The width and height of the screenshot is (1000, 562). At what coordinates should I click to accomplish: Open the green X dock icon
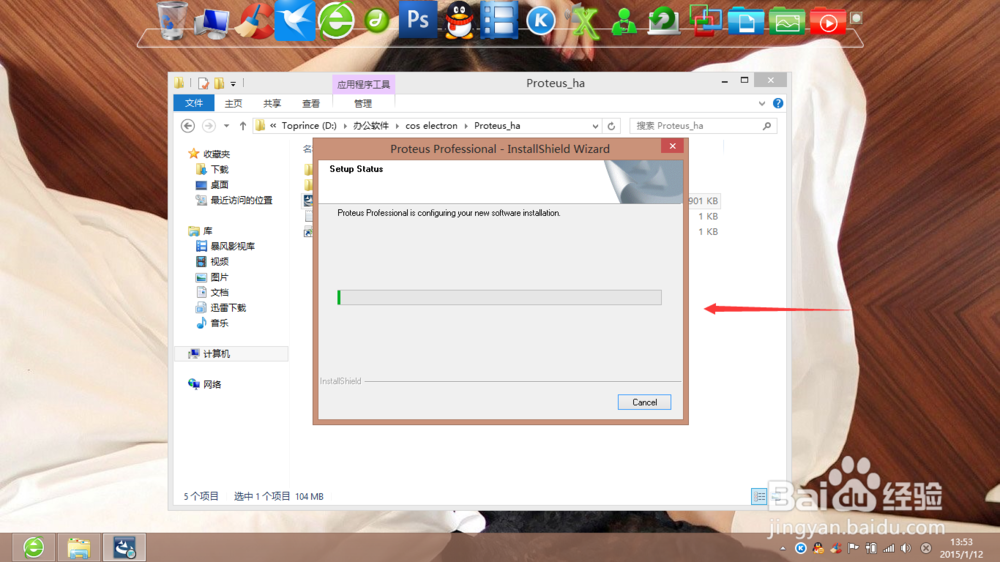click(583, 22)
